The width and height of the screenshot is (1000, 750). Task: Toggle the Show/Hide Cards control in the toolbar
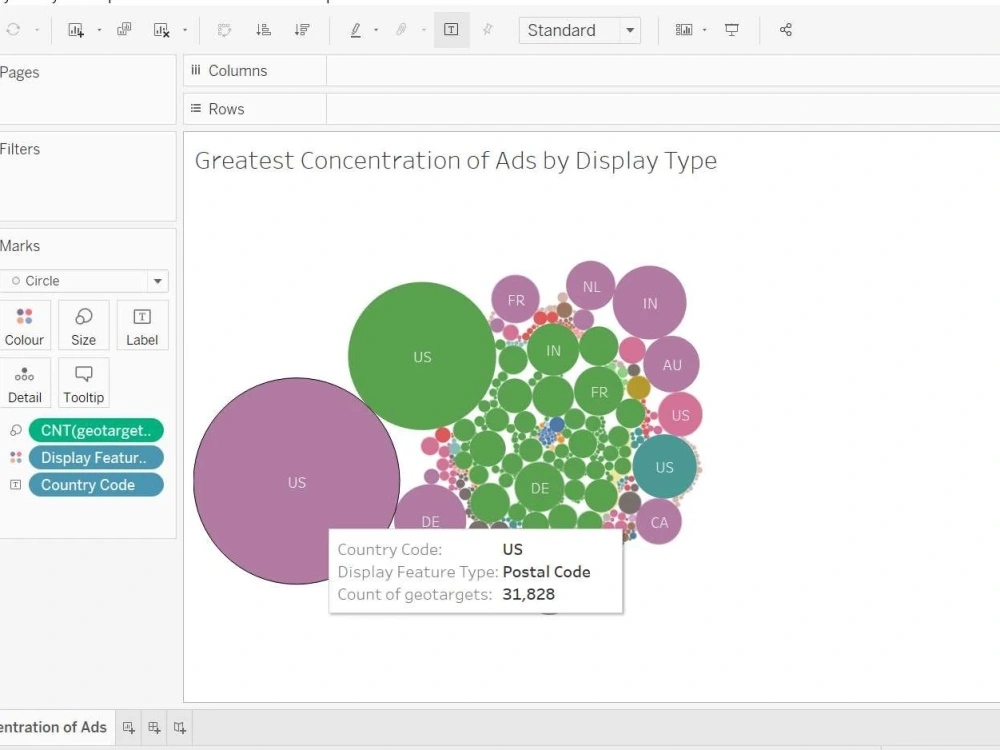pos(686,30)
